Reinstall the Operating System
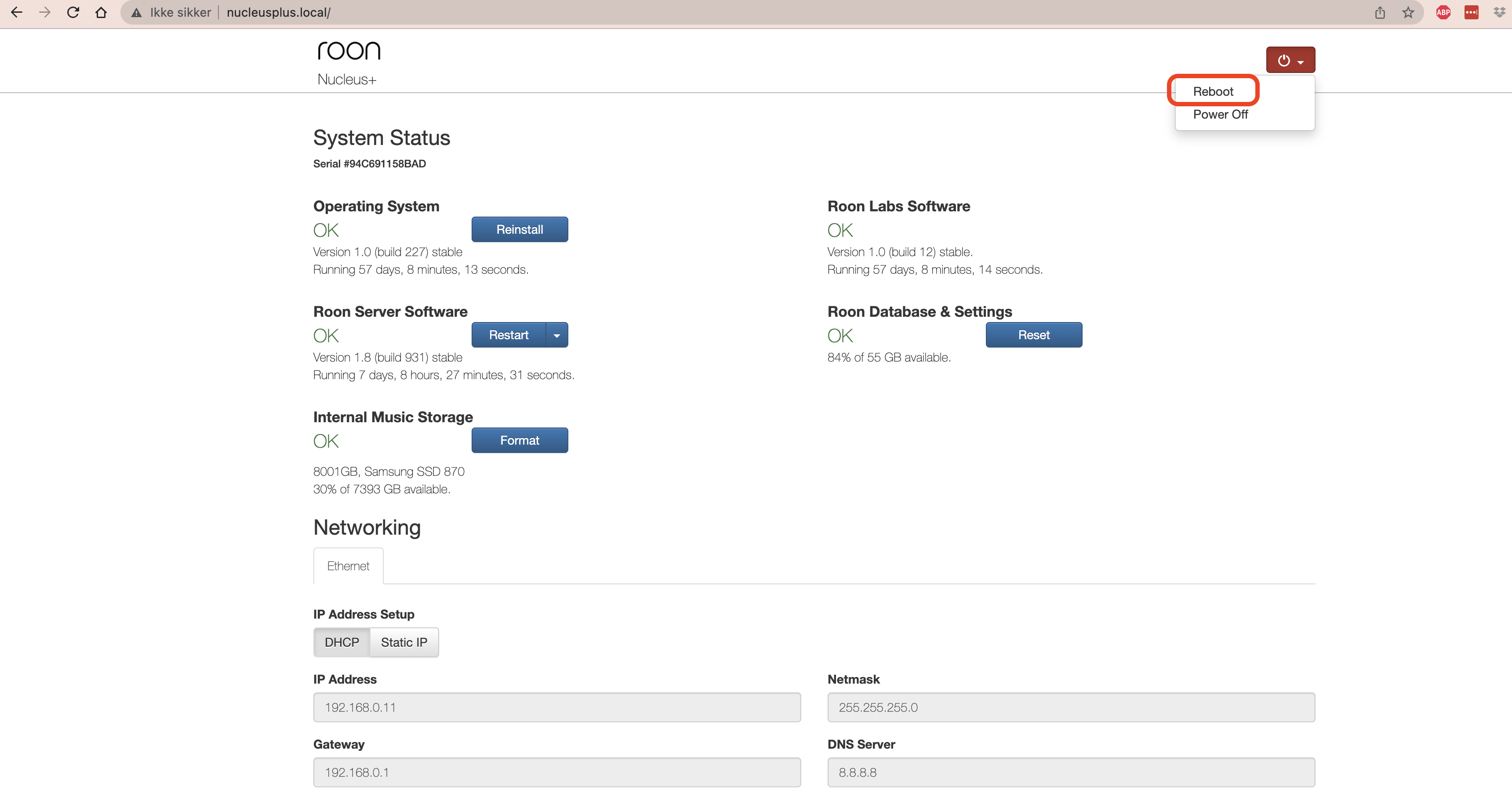Image resolution: width=1512 pixels, height=804 pixels. [x=520, y=229]
